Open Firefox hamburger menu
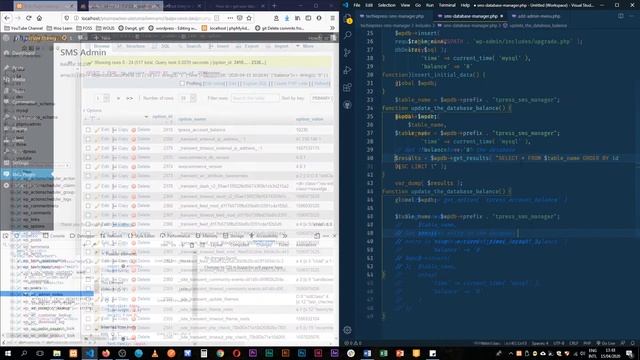 [333, 18]
